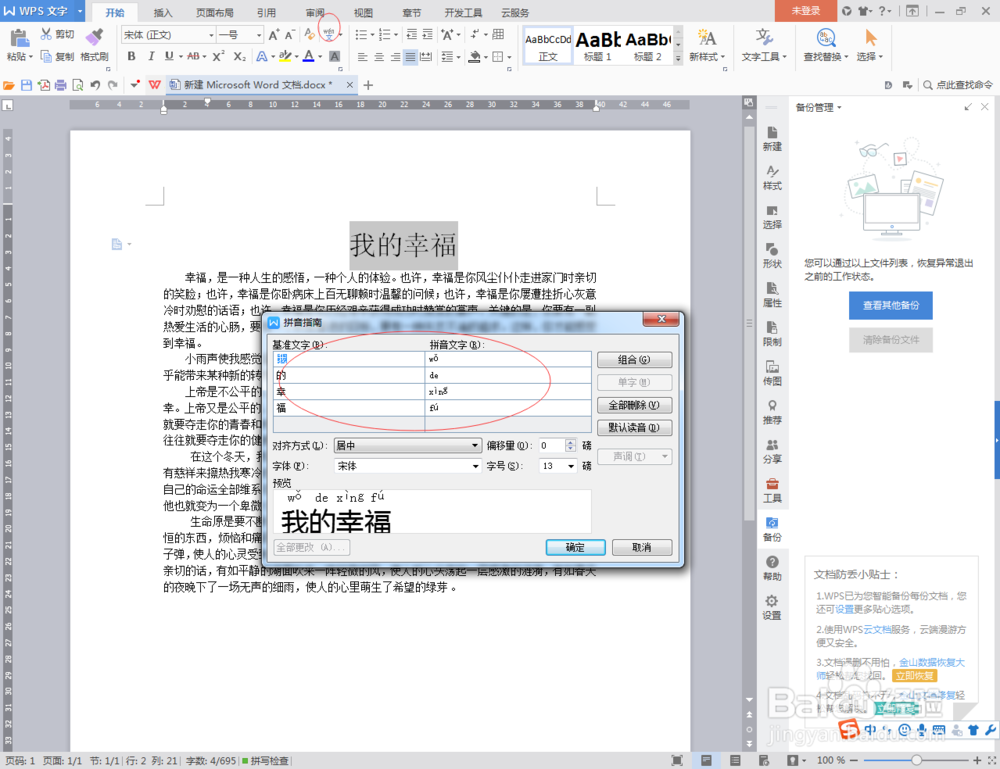Click the 全部删除 button in dialog
Screen dimensions: 1000x769
[x=634, y=405]
